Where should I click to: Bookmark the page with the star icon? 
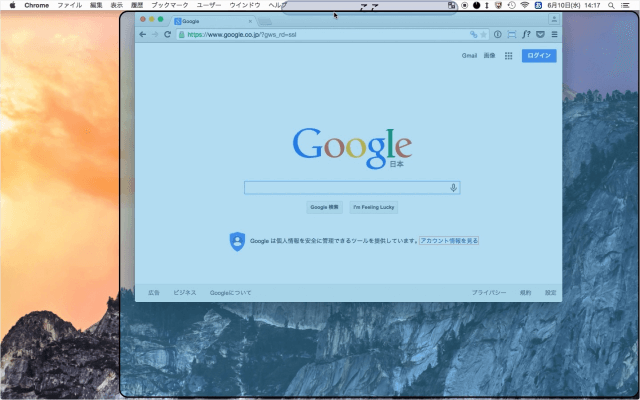click(484, 35)
